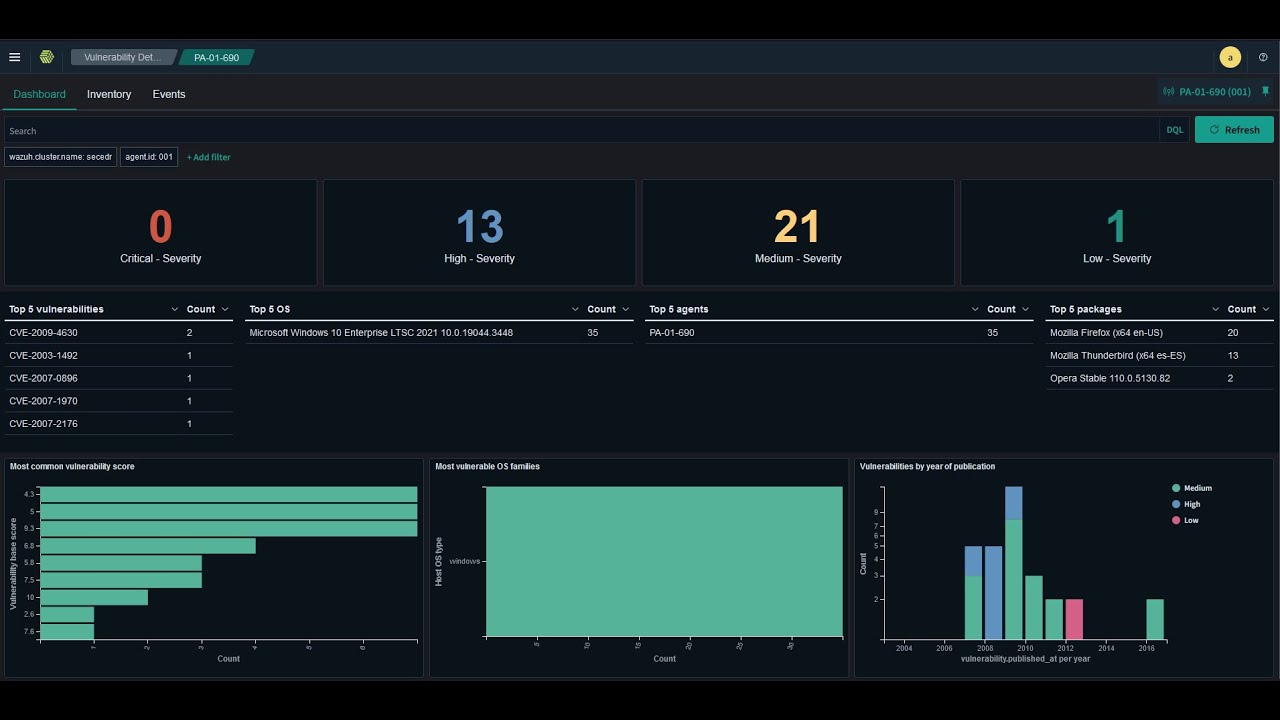The width and height of the screenshot is (1280, 720).
Task: Switch to the Inventory tab
Action: (x=109, y=94)
